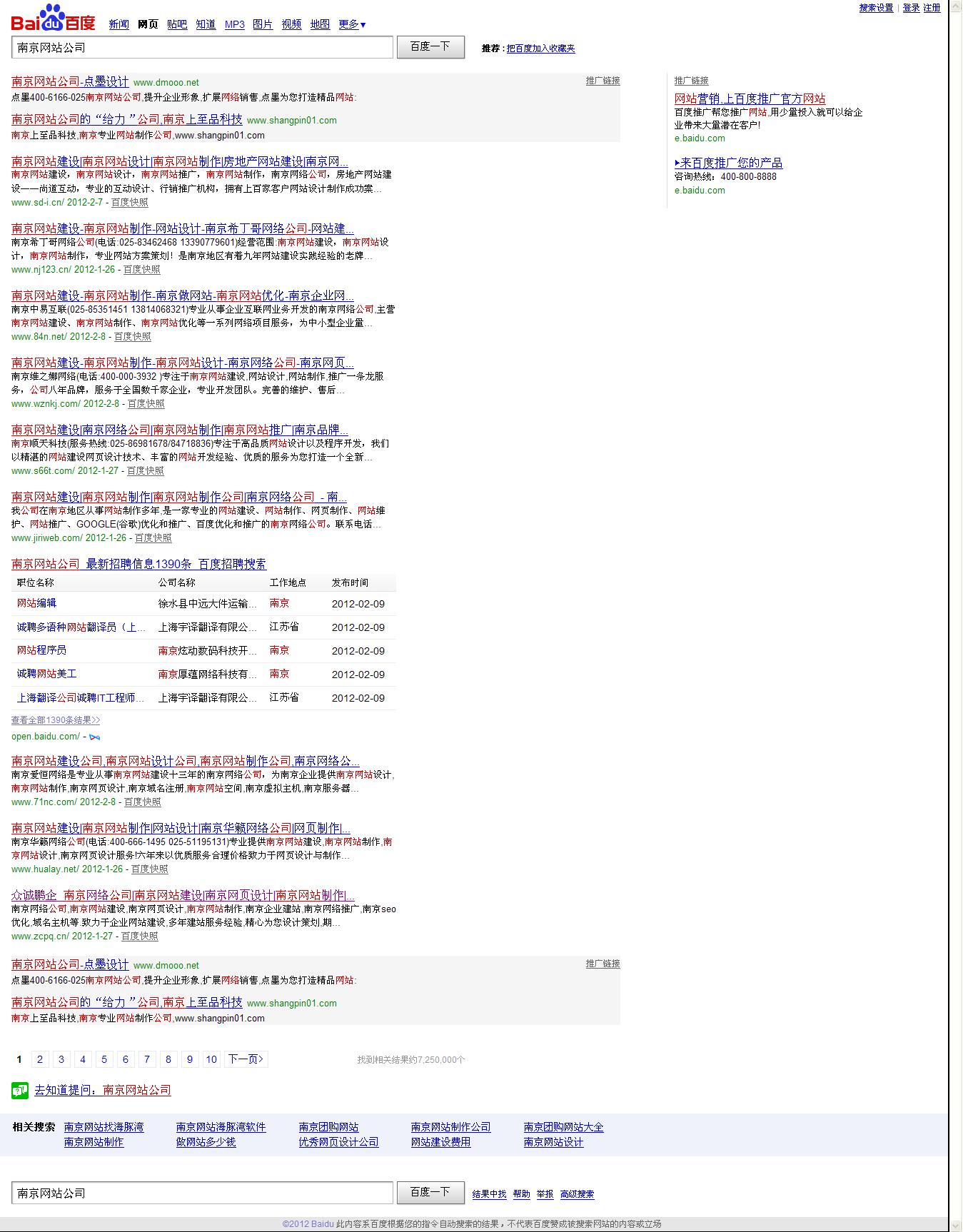Open the 南京华籁网络公司 result title
Screen dimensions: 963x1232
coord(181,828)
